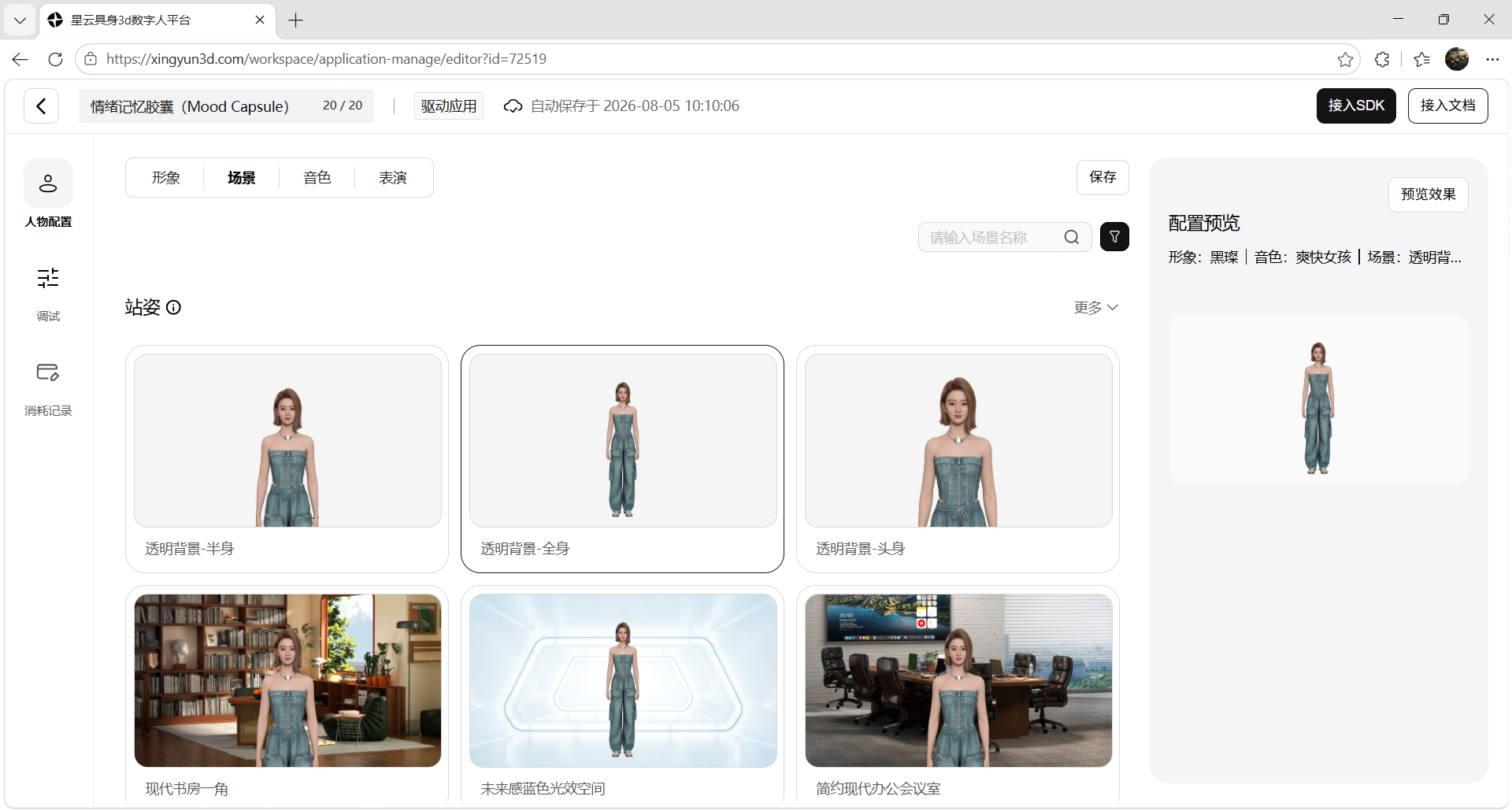The height and width of the screenshot is (811, 1512).
Task: Open the browser favorites list icon
Action: tap(1421, 59)
